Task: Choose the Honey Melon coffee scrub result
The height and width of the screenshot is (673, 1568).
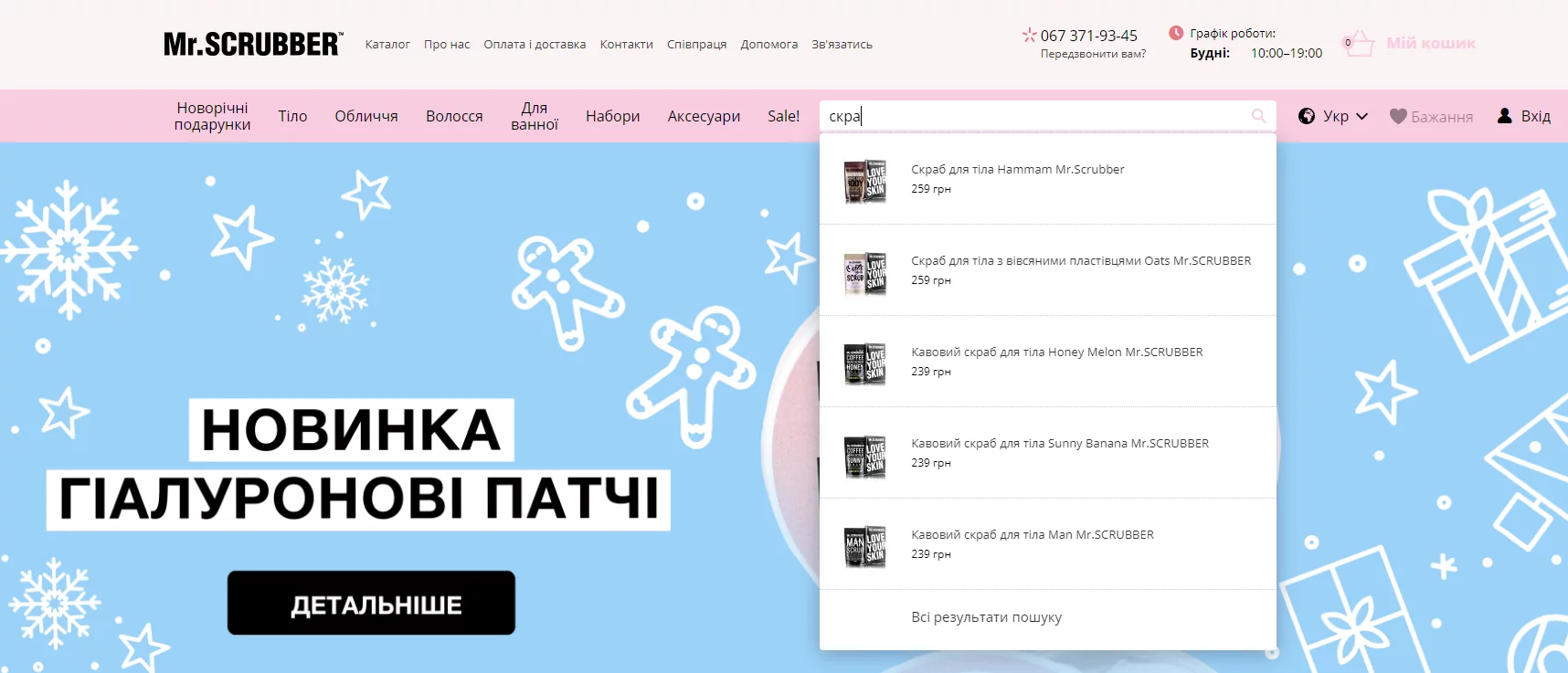Action: [x=1056, y=352]
